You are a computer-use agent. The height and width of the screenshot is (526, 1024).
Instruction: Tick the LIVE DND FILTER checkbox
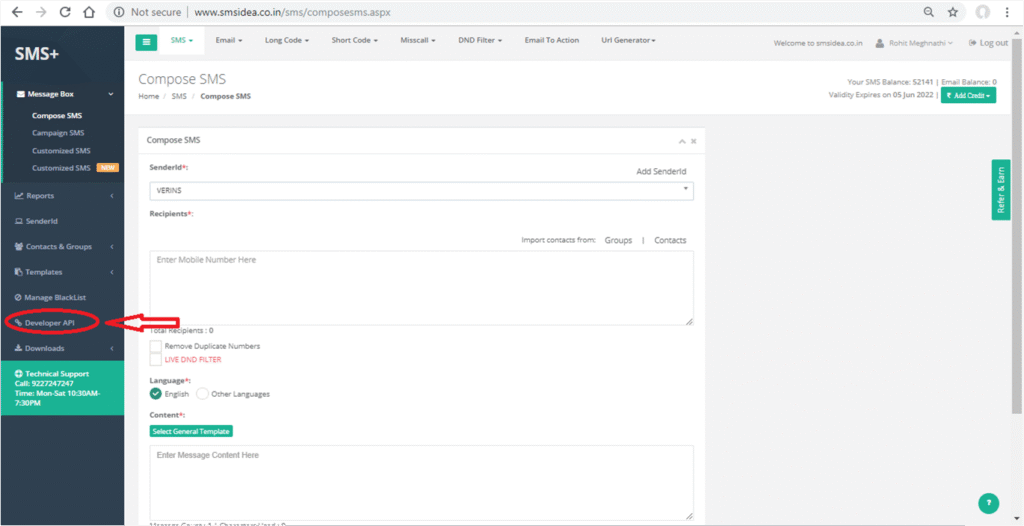tap(155, 359)
